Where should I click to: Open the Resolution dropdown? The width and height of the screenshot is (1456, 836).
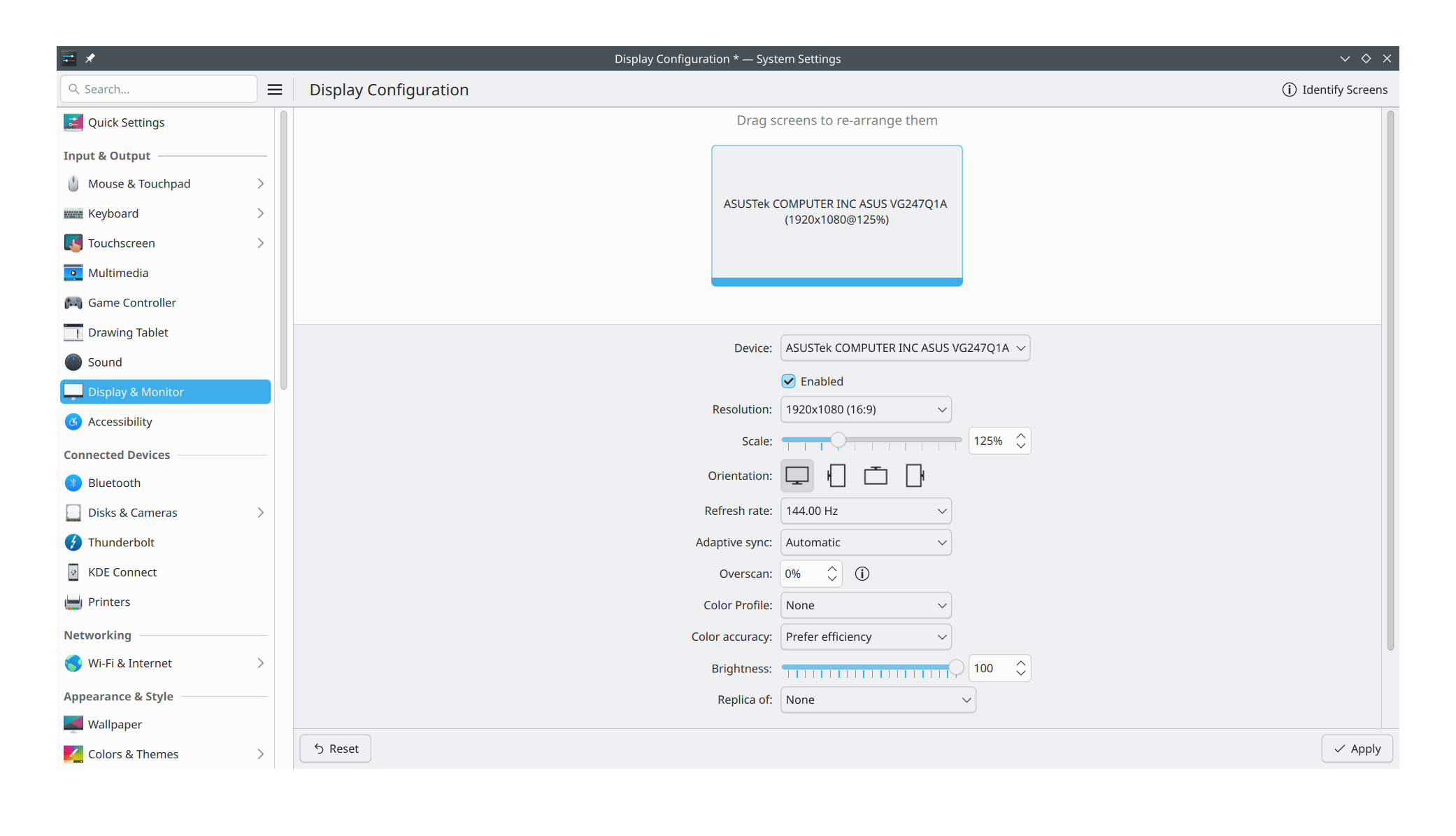point(866,409)
